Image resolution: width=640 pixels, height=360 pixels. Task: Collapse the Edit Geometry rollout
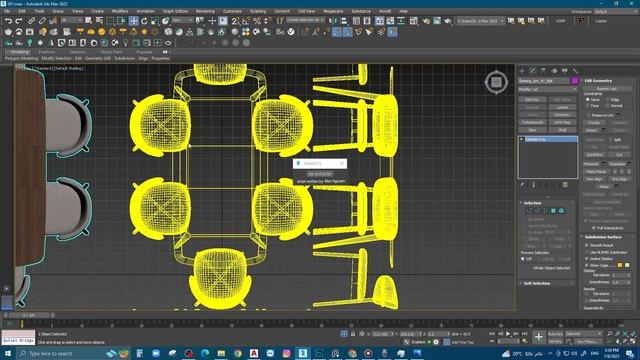point(598,81)
